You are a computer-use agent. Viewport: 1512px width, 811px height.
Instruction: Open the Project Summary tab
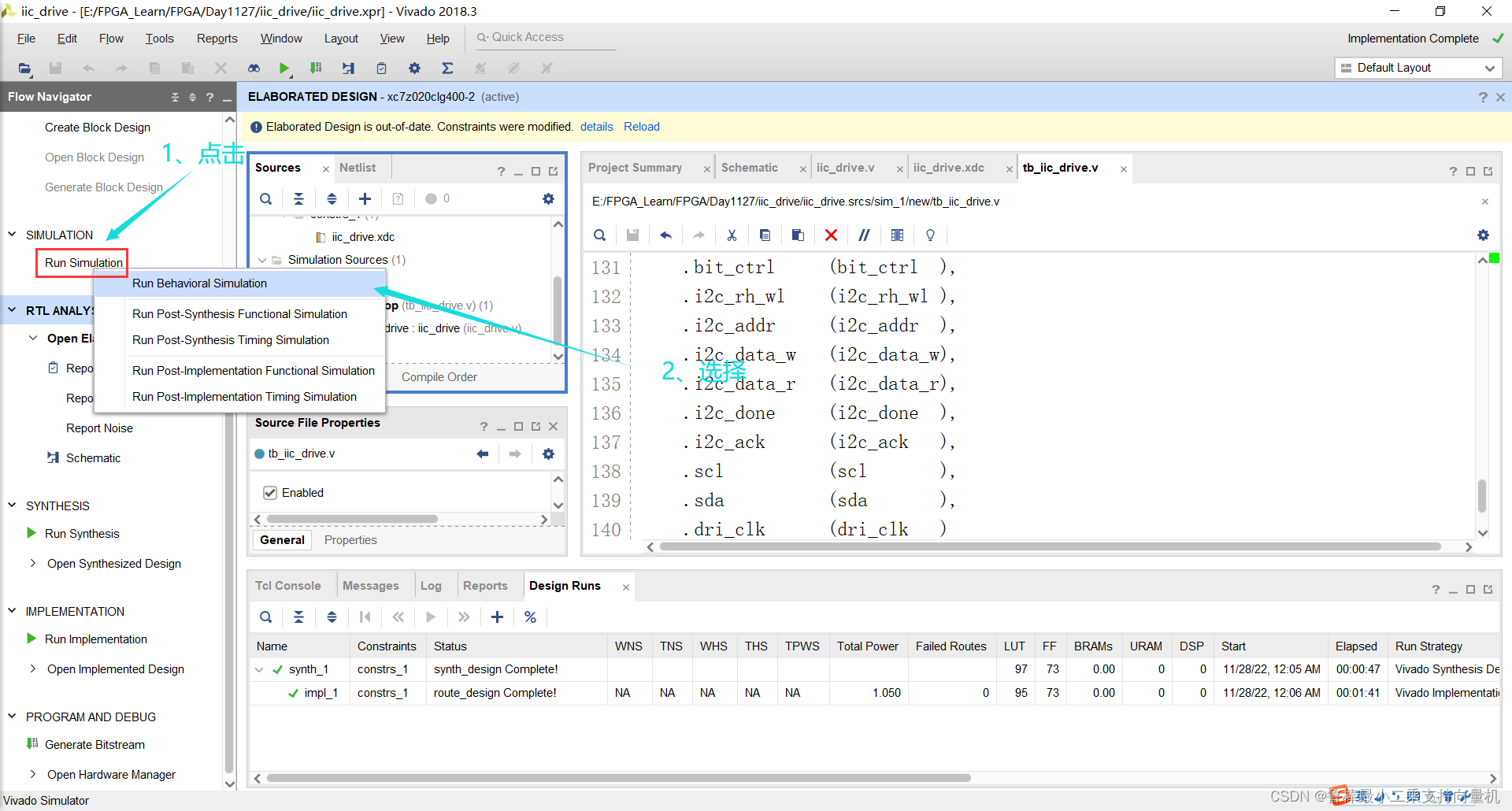point(635,168)
